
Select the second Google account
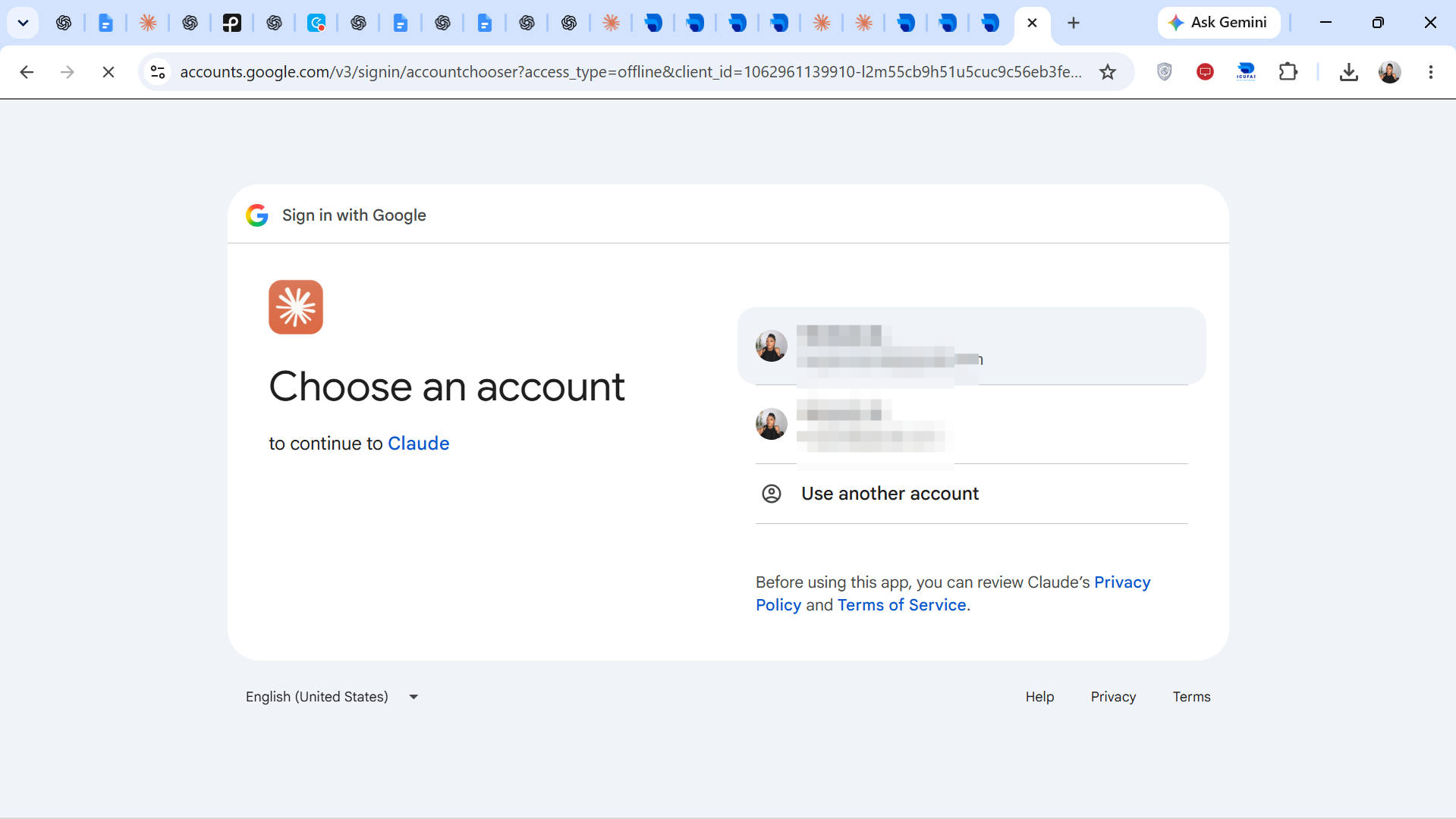coord(971,424)
